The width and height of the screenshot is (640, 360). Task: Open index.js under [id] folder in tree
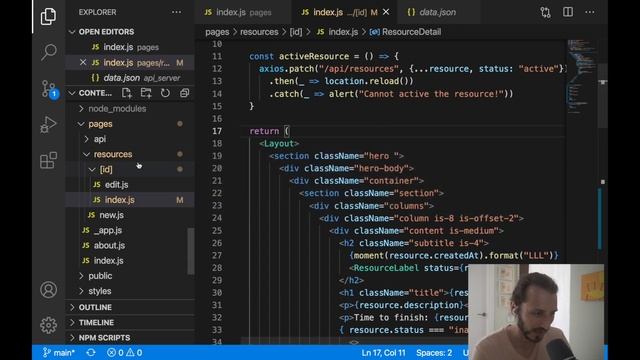[119, 200]
